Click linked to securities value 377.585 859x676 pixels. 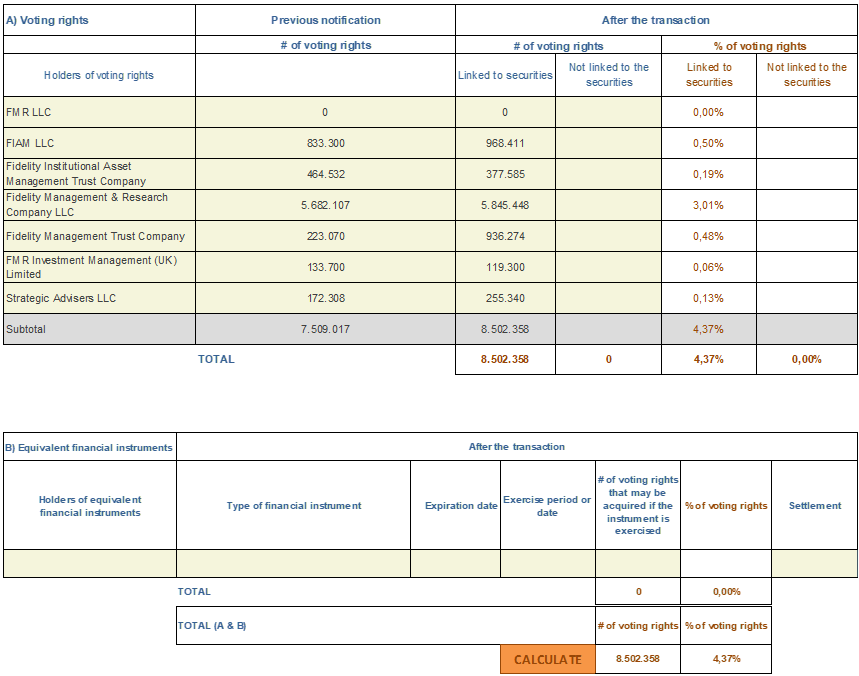505,174
